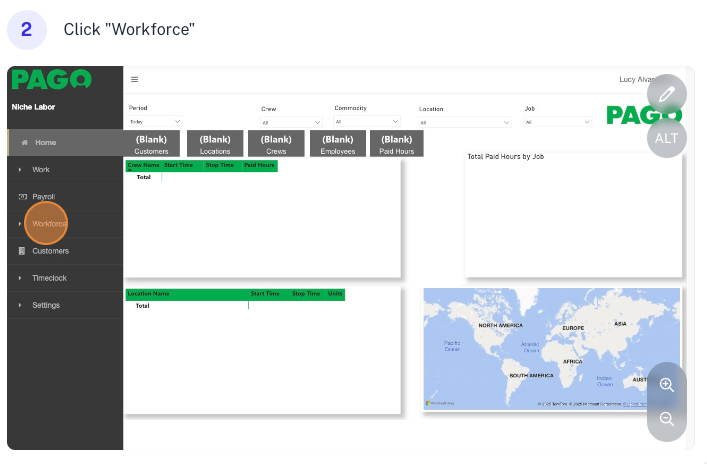Open the Period dropdown
Screen dimensions: 707x464
tap(155, 122)
